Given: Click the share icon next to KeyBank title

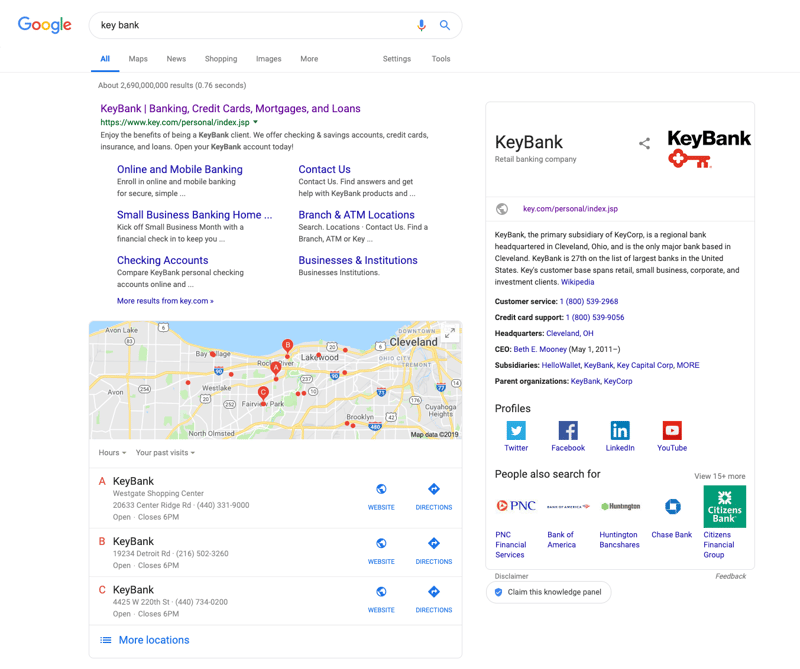Looking at the screenshot, I should click(644, 144).
